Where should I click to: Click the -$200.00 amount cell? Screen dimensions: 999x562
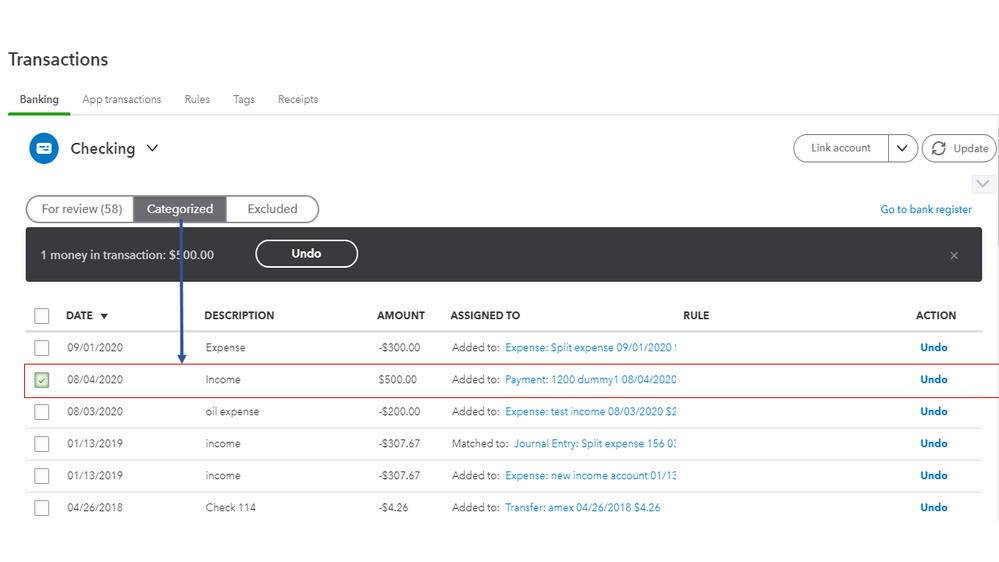point(399,412)
